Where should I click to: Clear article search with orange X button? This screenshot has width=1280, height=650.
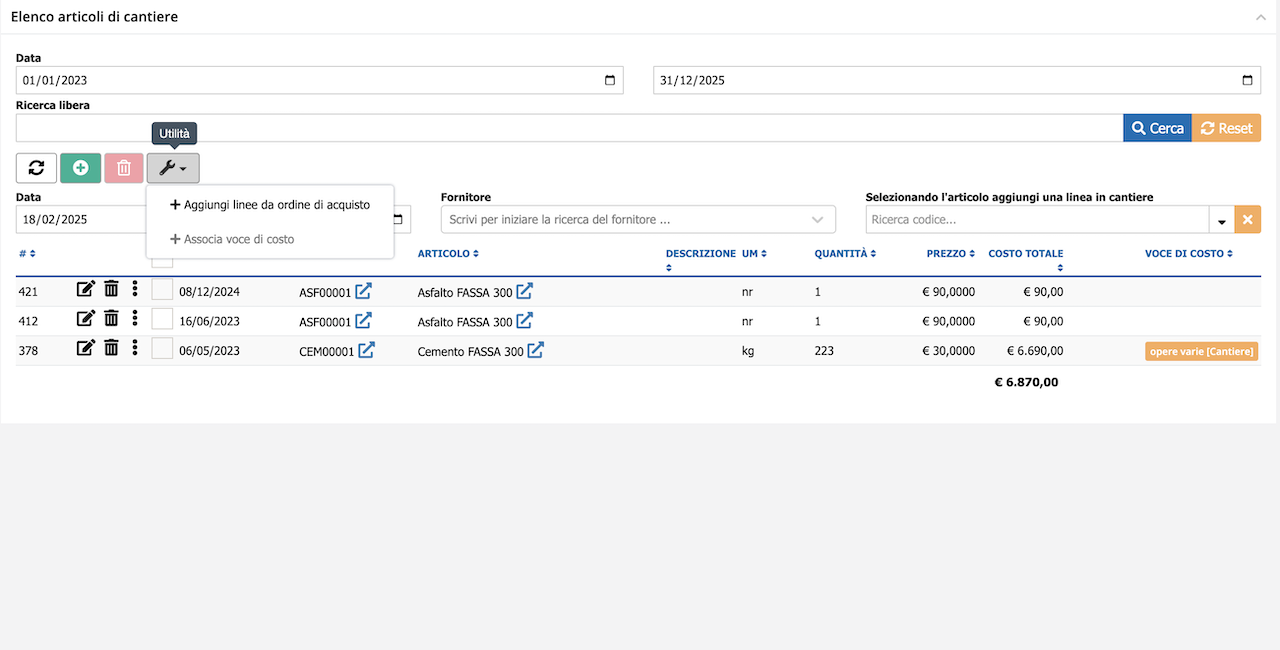1247,219
